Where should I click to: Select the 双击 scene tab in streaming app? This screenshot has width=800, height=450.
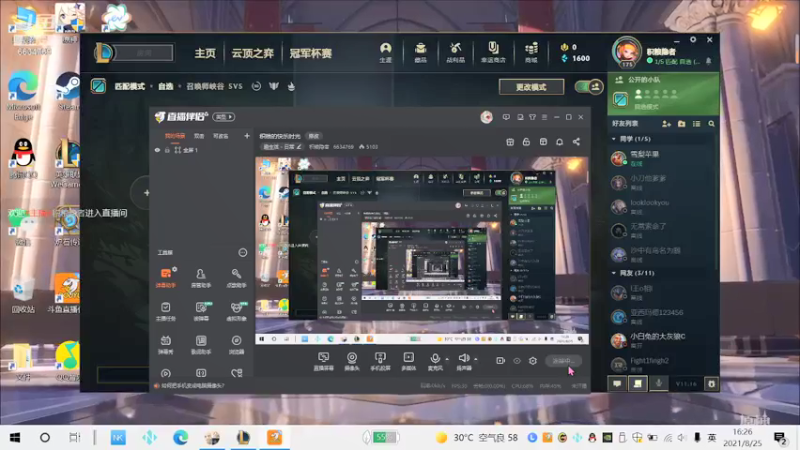point(199,136)
